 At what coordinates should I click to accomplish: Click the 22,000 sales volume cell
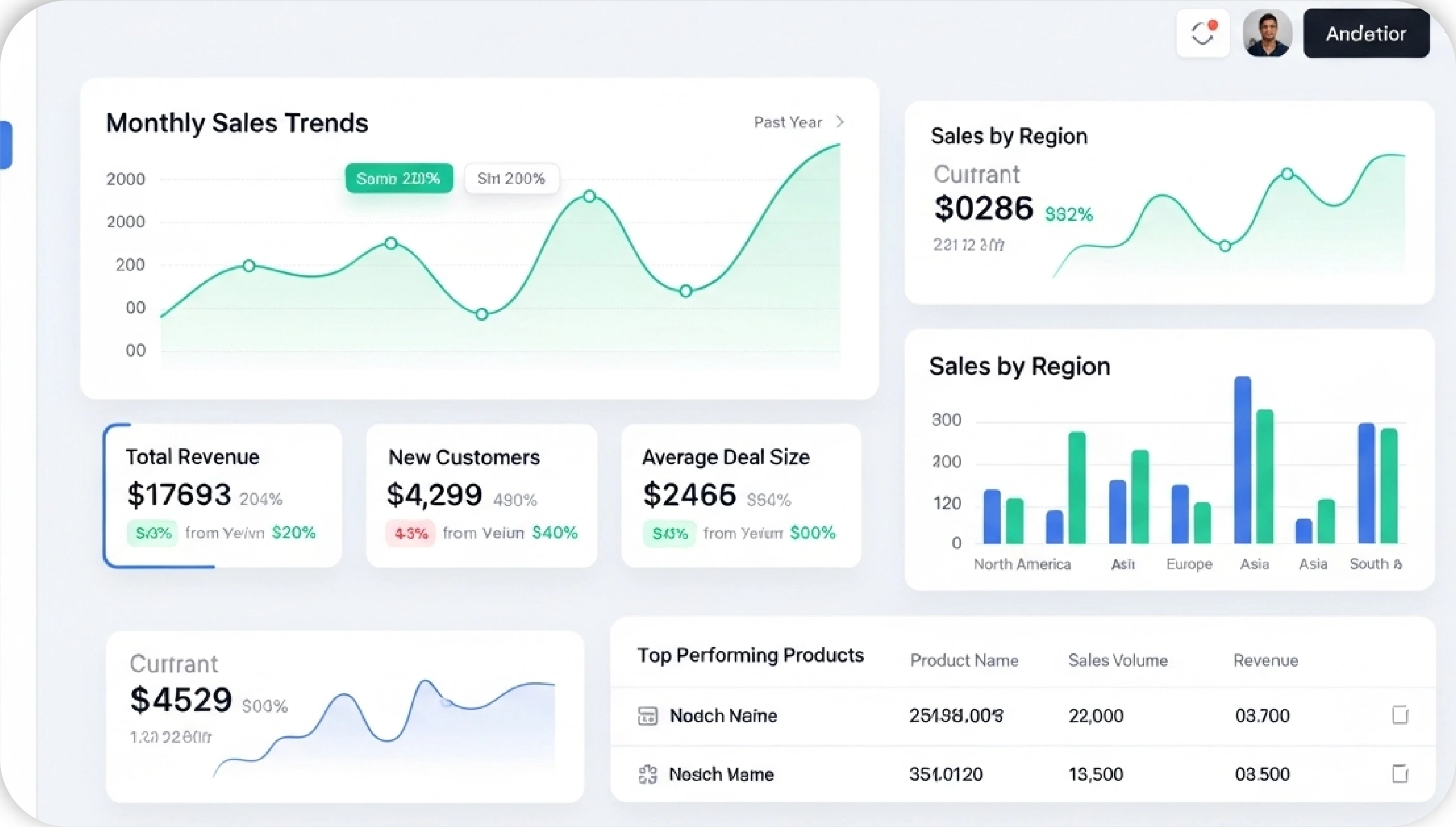click(x=1096, y=715)
